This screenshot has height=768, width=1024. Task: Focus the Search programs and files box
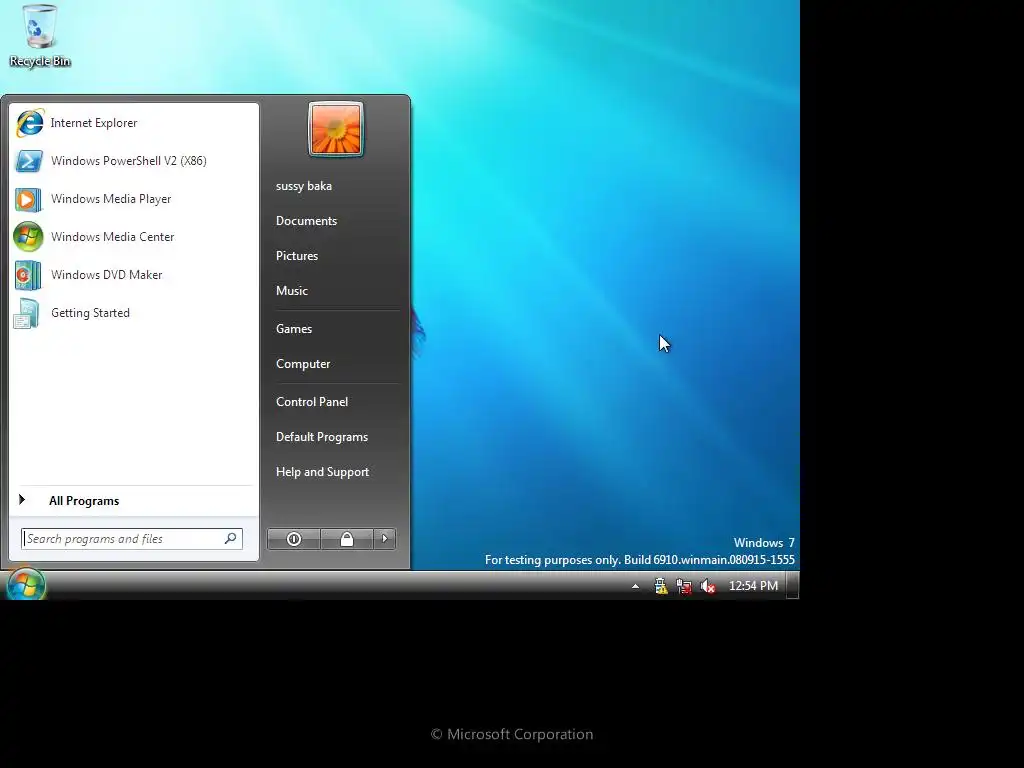[x=132, y=539]
